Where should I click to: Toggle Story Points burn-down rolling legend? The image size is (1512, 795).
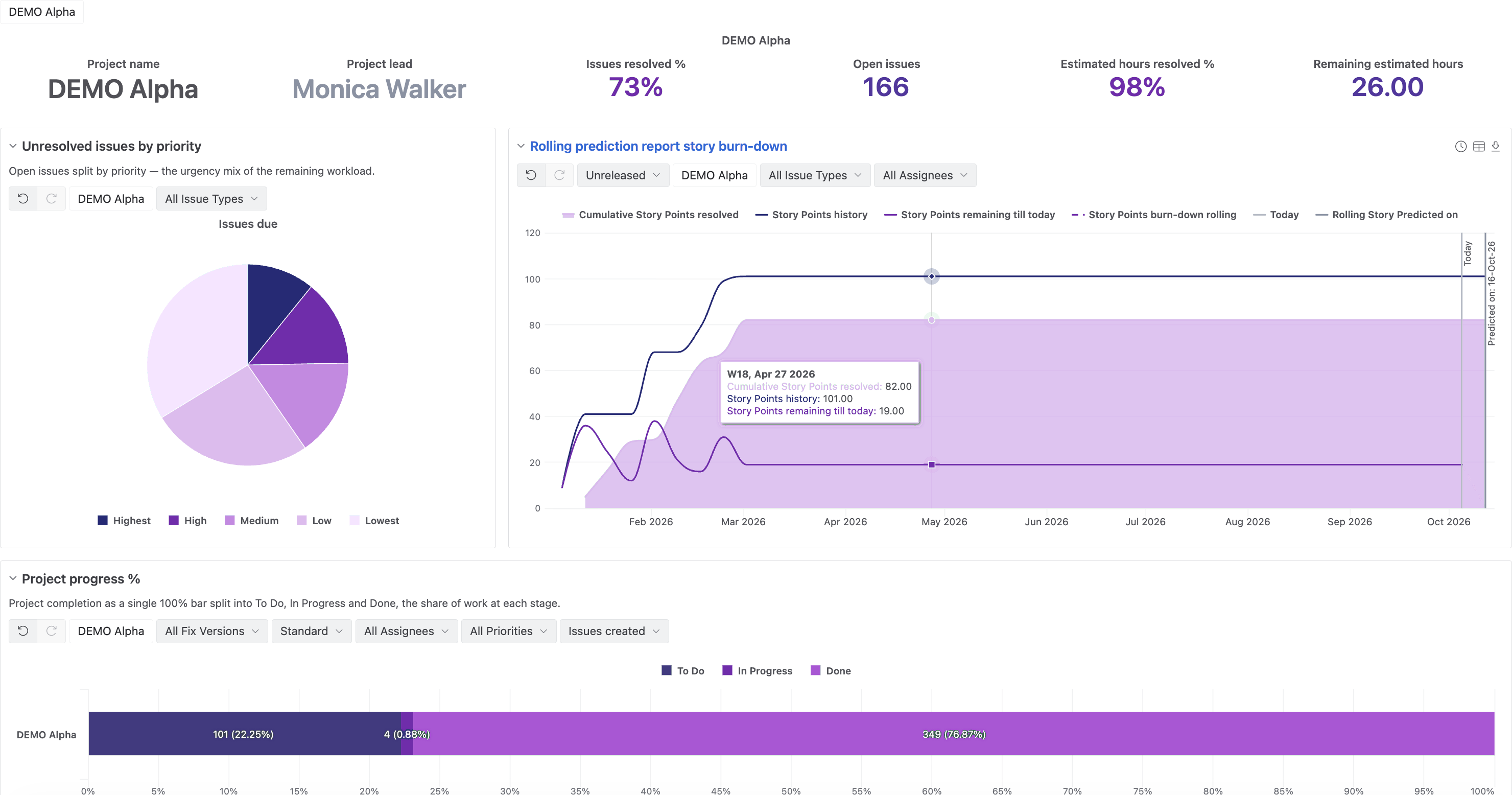pos(1154,214)
